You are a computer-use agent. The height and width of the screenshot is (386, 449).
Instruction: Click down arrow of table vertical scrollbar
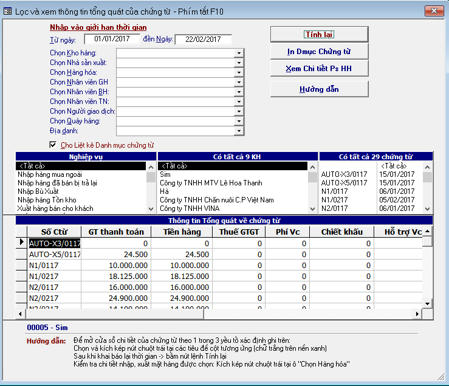coord(428,304)
